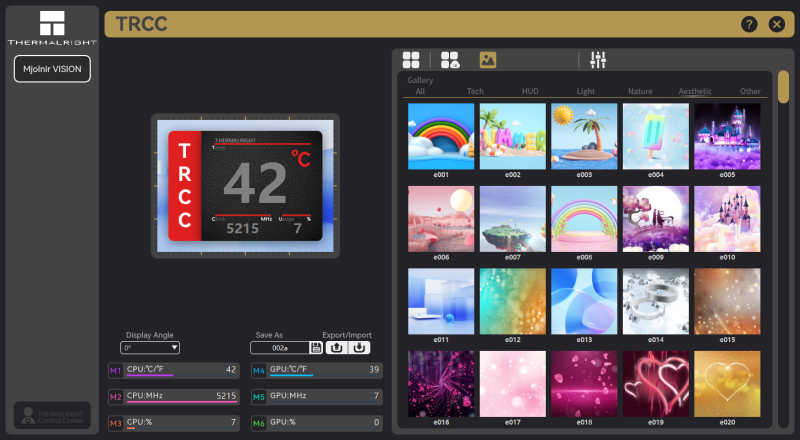Image resolution: width=800 pixels, height=440 pixels.
Task: Click the M4 sensor badge
Action: coord(259,371)
